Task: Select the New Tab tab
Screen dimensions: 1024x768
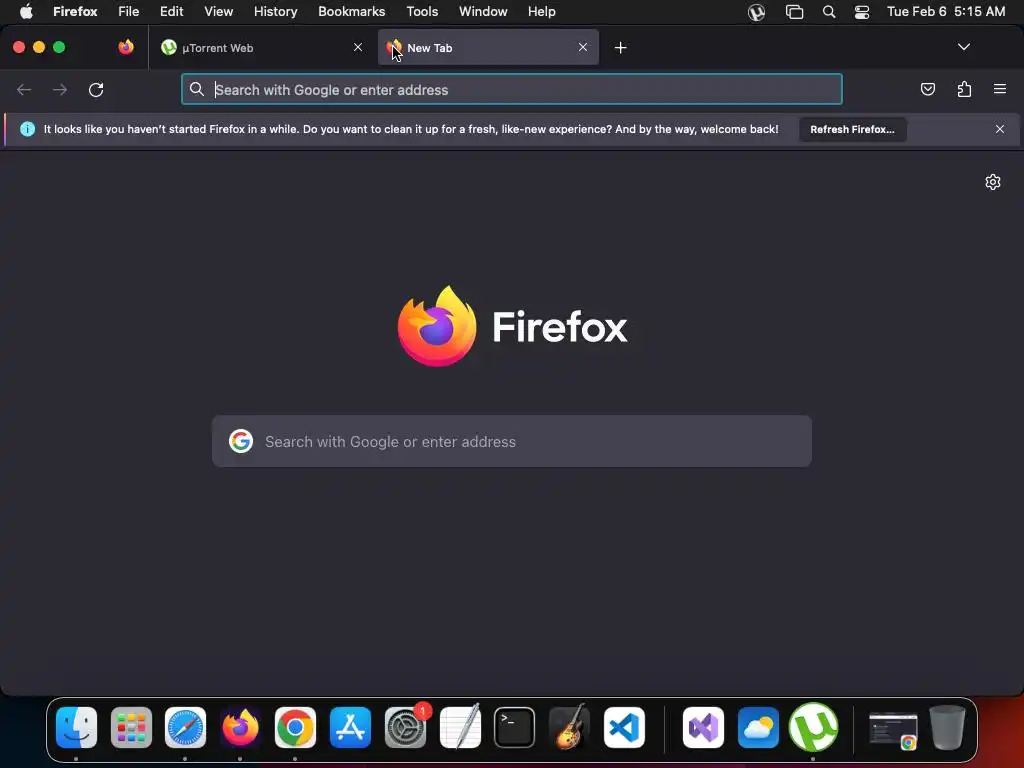Action: point(488,48)
